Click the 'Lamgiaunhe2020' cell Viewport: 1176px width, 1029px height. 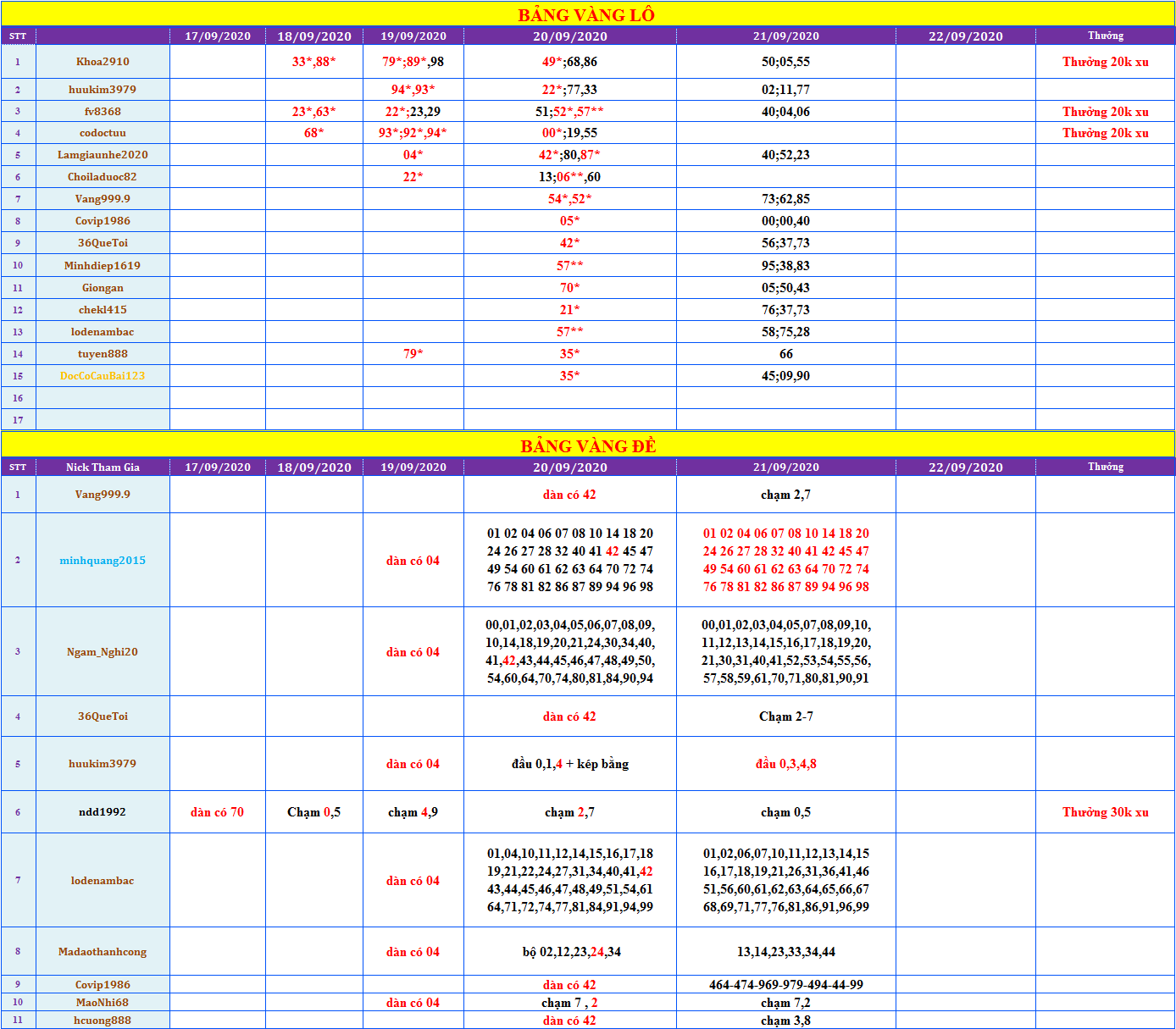pyautogui.click(x=103, y=155)
